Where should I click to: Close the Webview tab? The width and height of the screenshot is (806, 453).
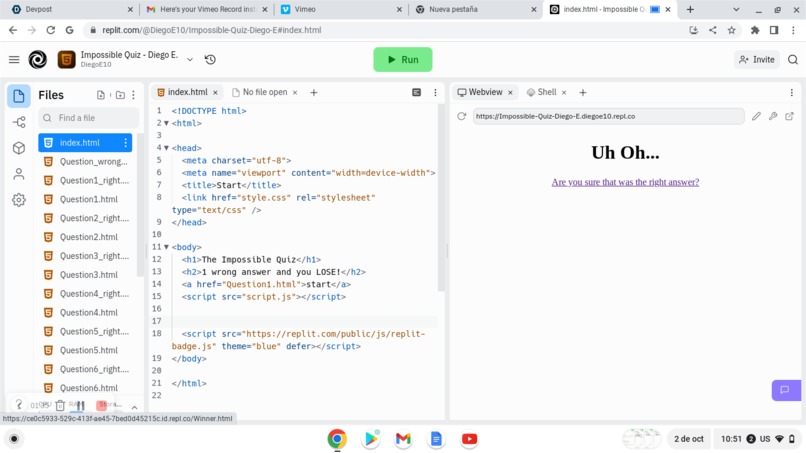510,93
